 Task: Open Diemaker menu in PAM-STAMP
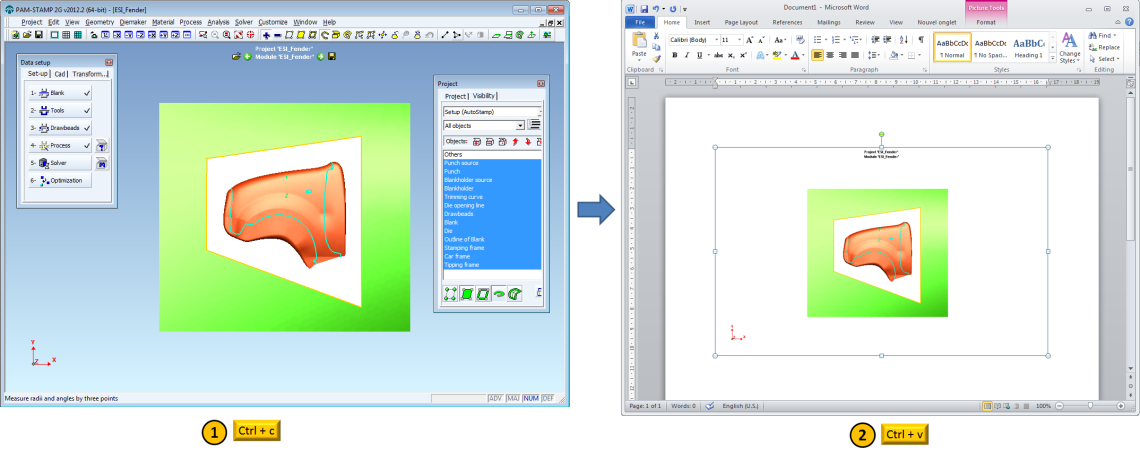point(132,23)
